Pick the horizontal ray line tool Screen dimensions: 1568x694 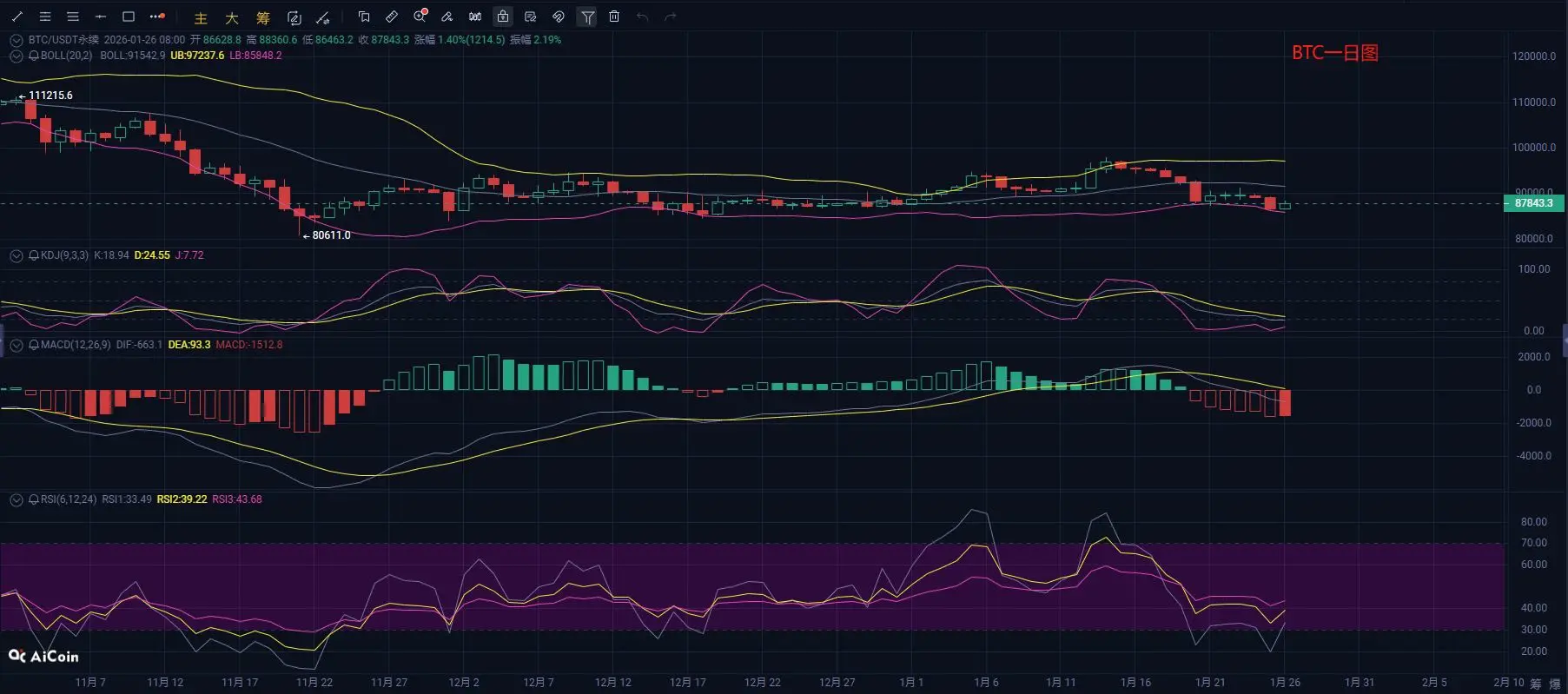click(x=101, y=17)
